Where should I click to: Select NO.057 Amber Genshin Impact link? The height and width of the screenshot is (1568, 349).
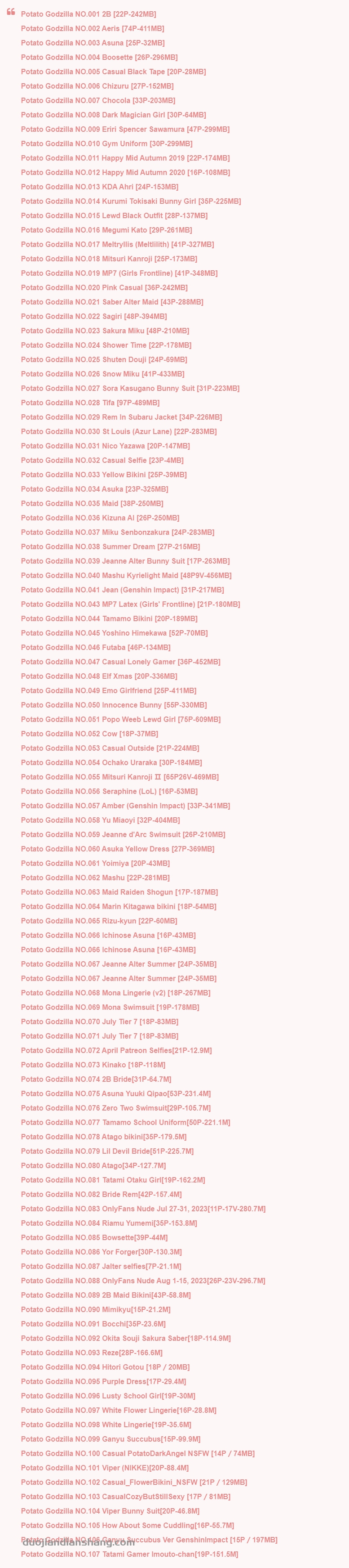[x=125, y=806]
